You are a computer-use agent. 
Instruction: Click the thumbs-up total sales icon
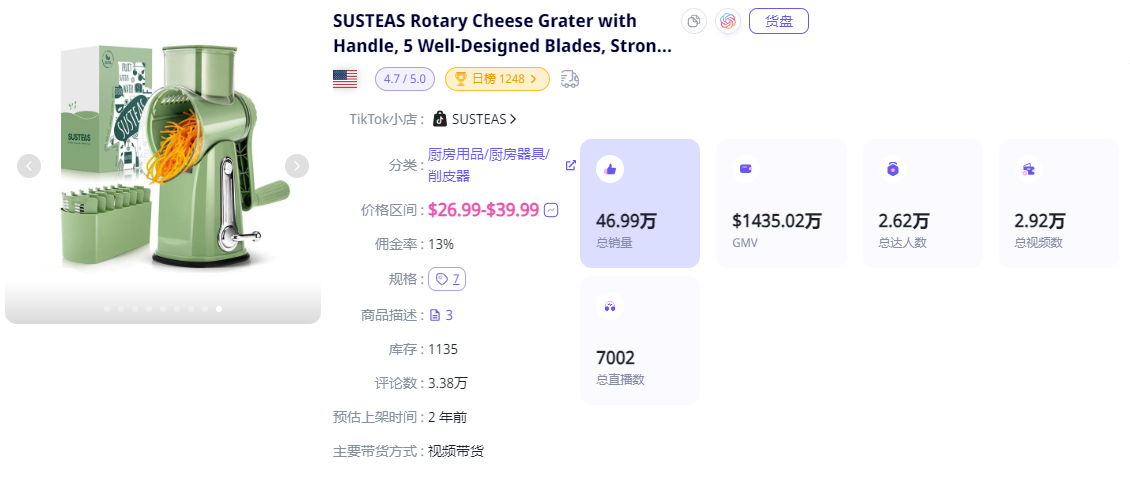click(610, 169)
